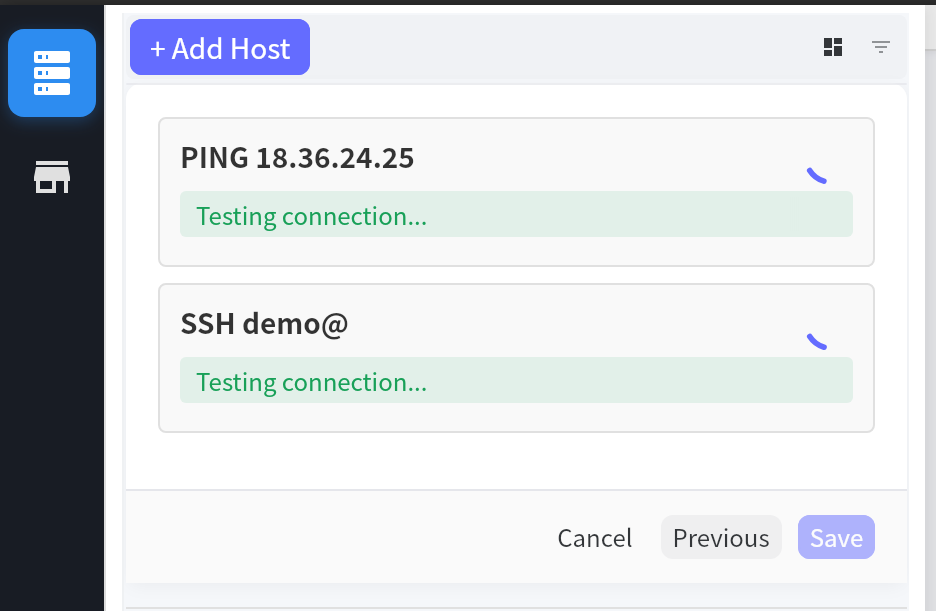Click the PING 18.36.24.25 title text

[x=297, y=157]
